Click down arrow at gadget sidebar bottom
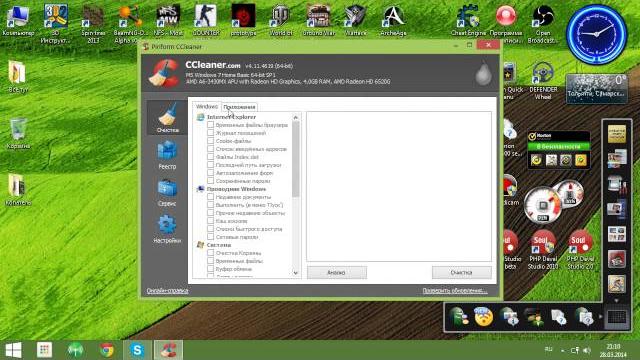640x360 pixels. pos(616,300)
